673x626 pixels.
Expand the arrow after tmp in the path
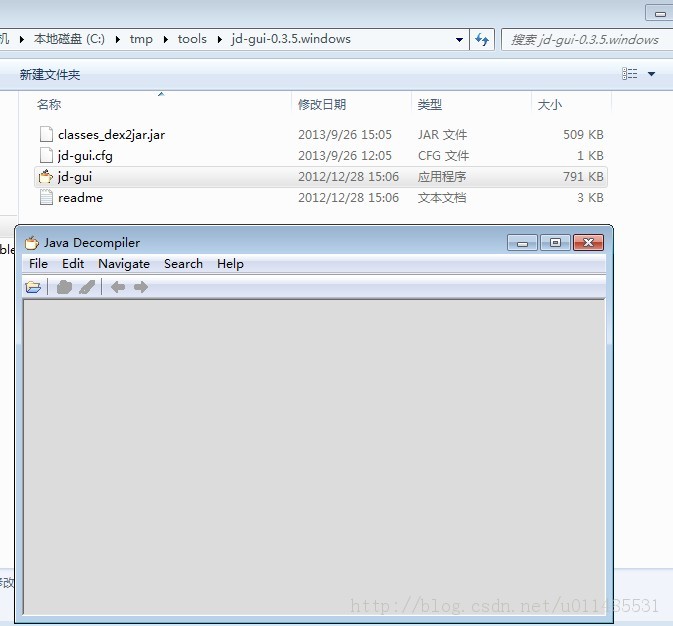pyautogui.click(x=166, y=40)
